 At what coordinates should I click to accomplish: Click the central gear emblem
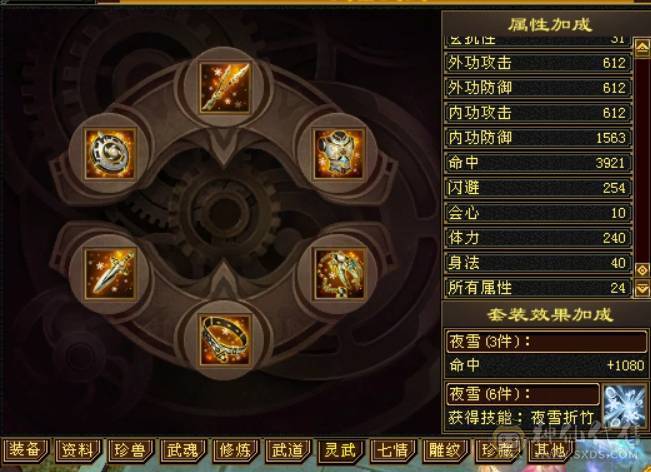coord(224,213)
